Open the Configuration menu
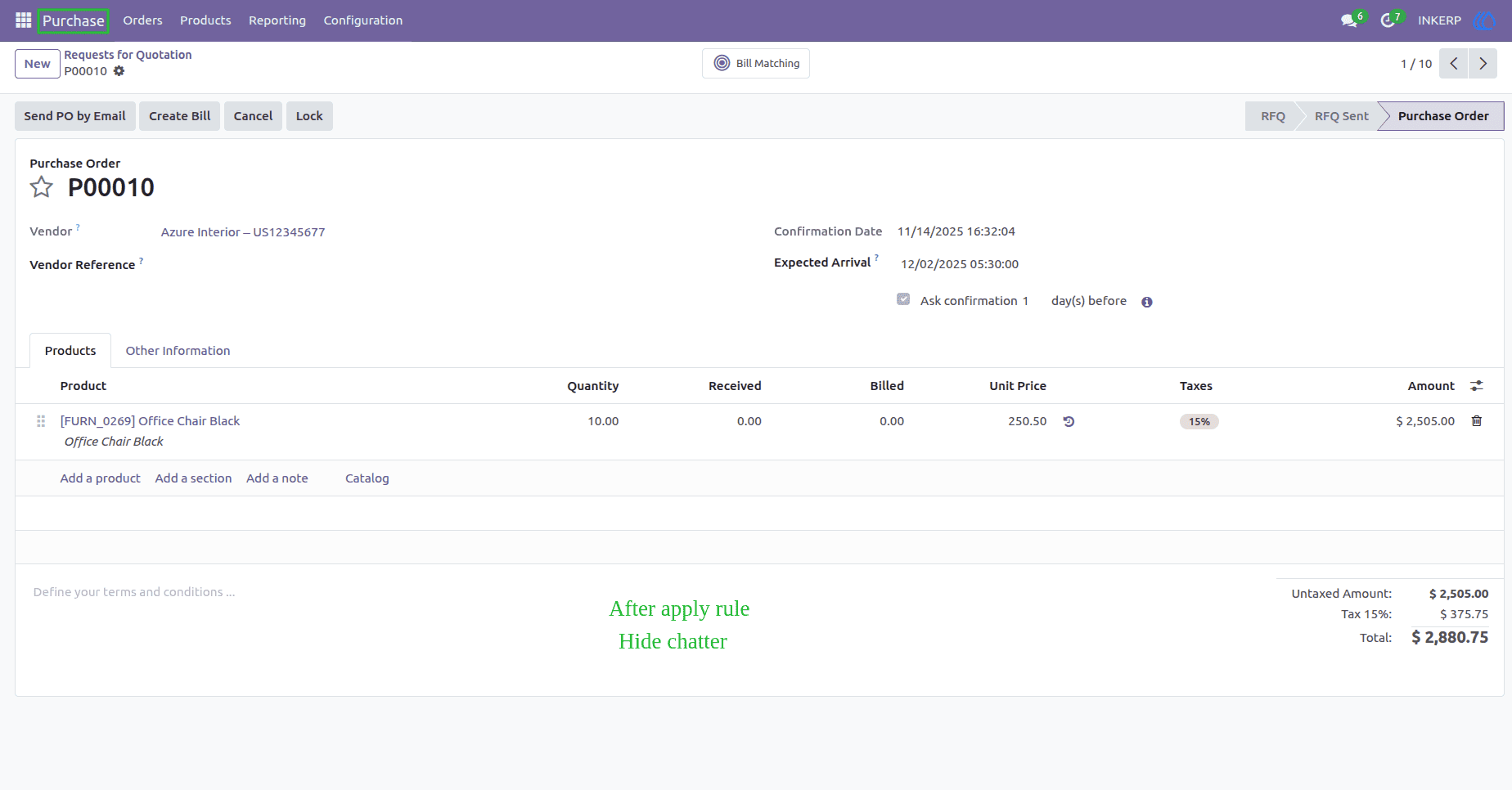Viewport: 1512px width, 790px height. 363,20
